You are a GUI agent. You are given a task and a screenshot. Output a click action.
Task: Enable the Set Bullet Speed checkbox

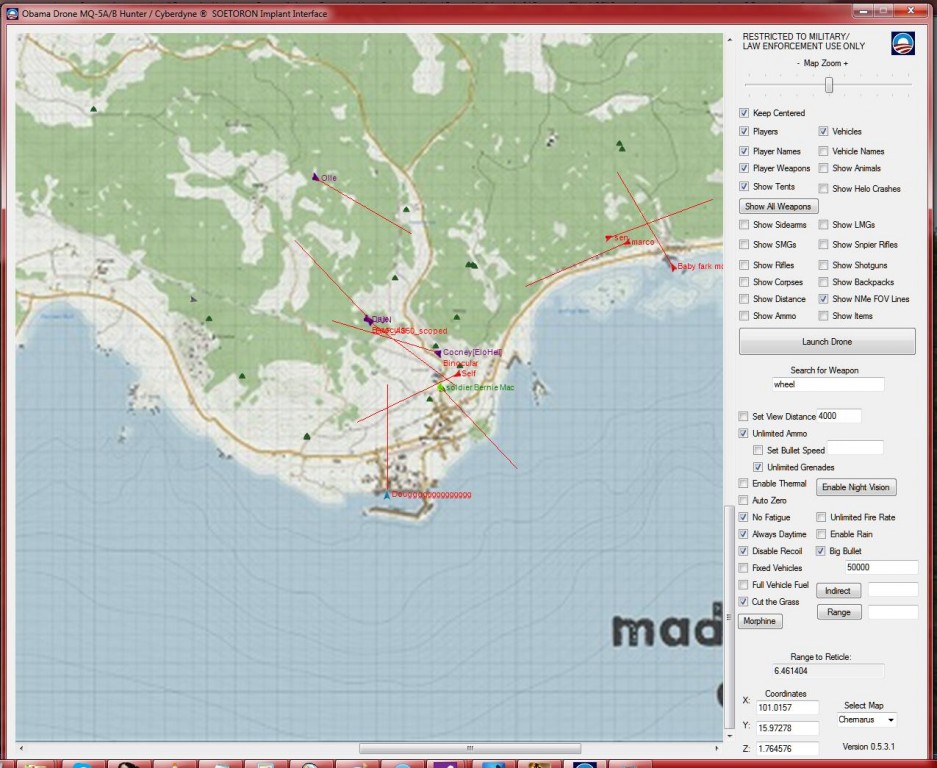point(758,450)
